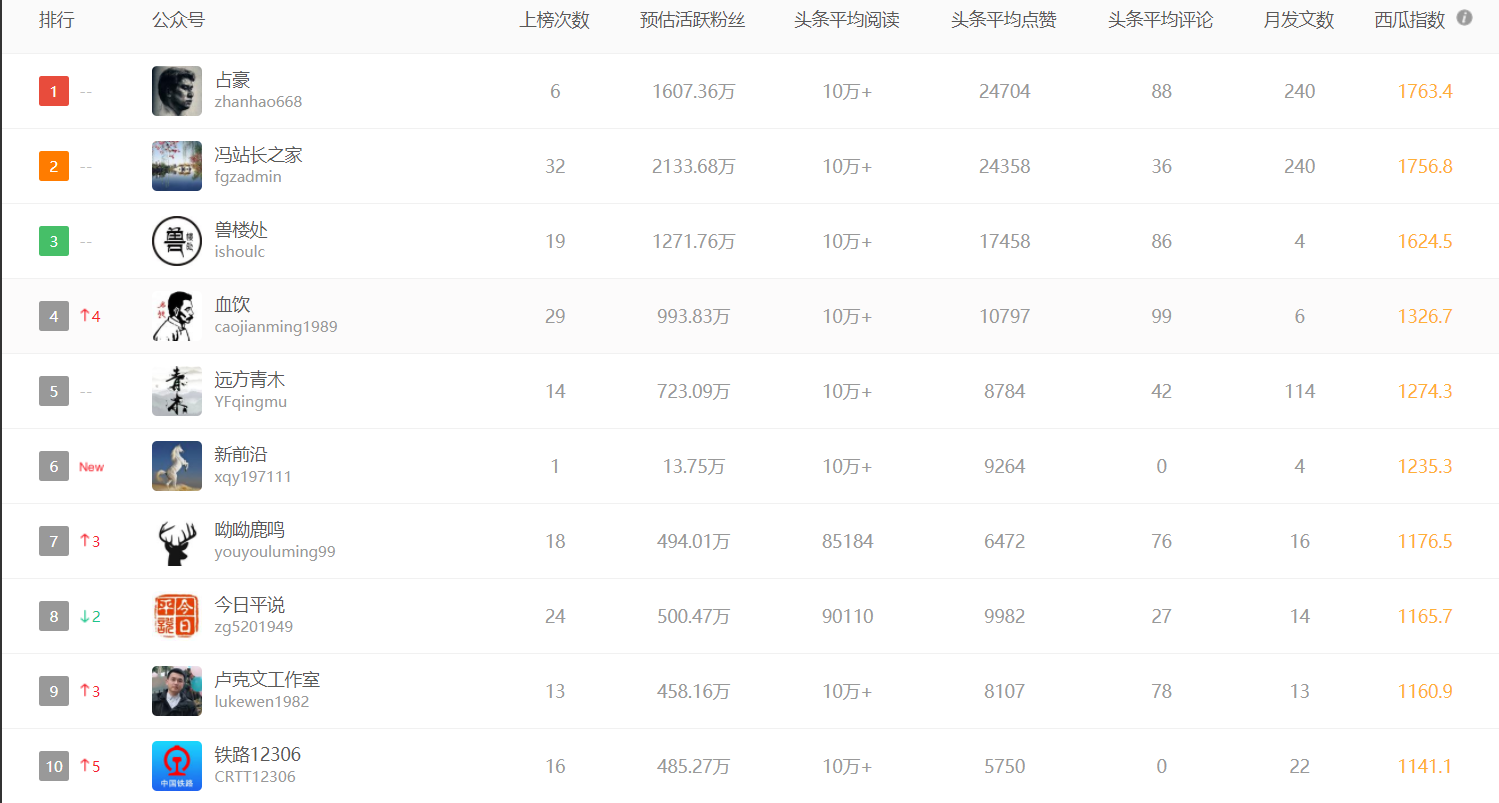Open the 冯站长之家 account name link
This screenshot has height=803, width=1499.
(258, 155)
